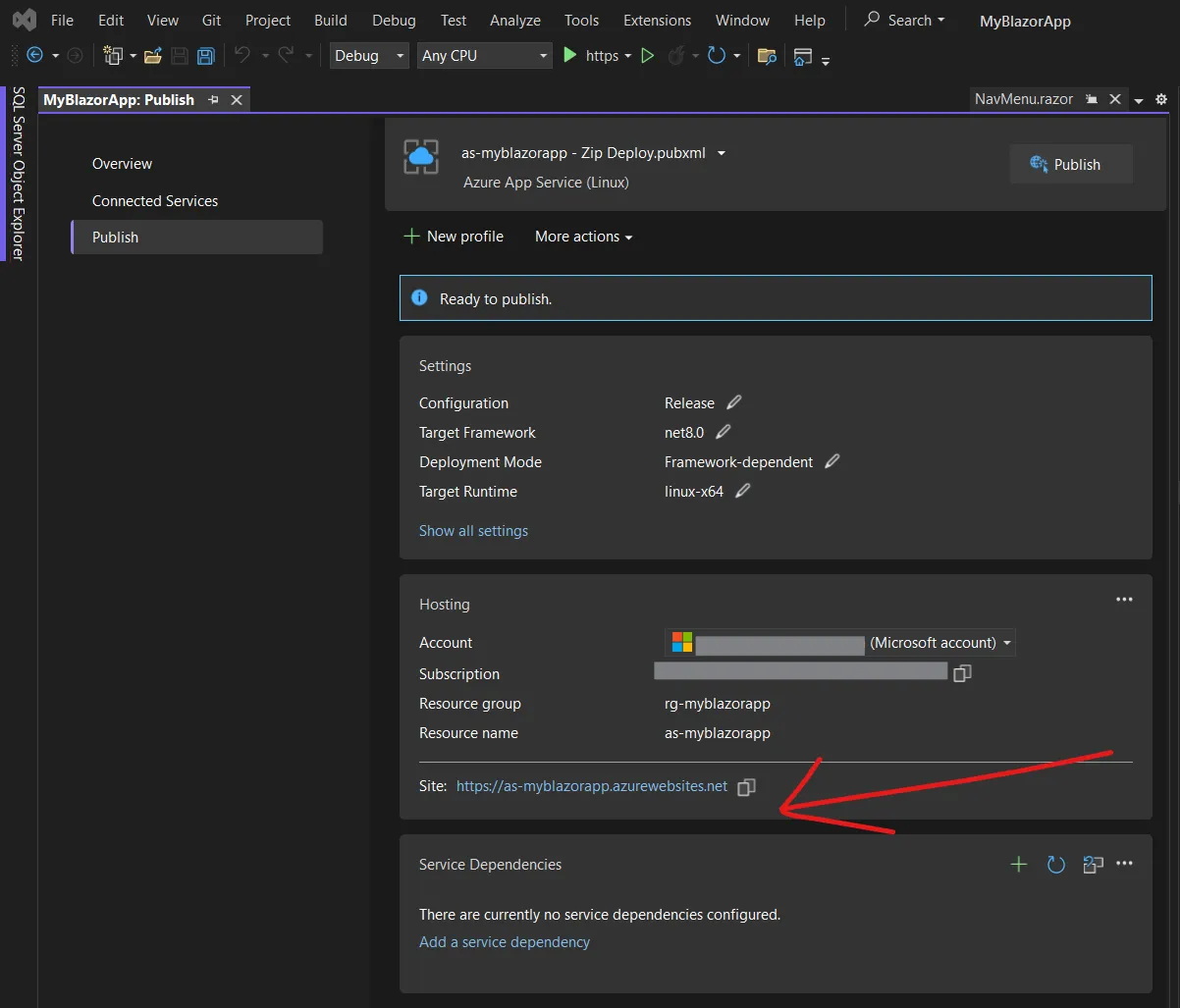The width and height of the screenshot is (1180, 1008).
Task: Click the Publish button
Action: tap(1071, 164)
